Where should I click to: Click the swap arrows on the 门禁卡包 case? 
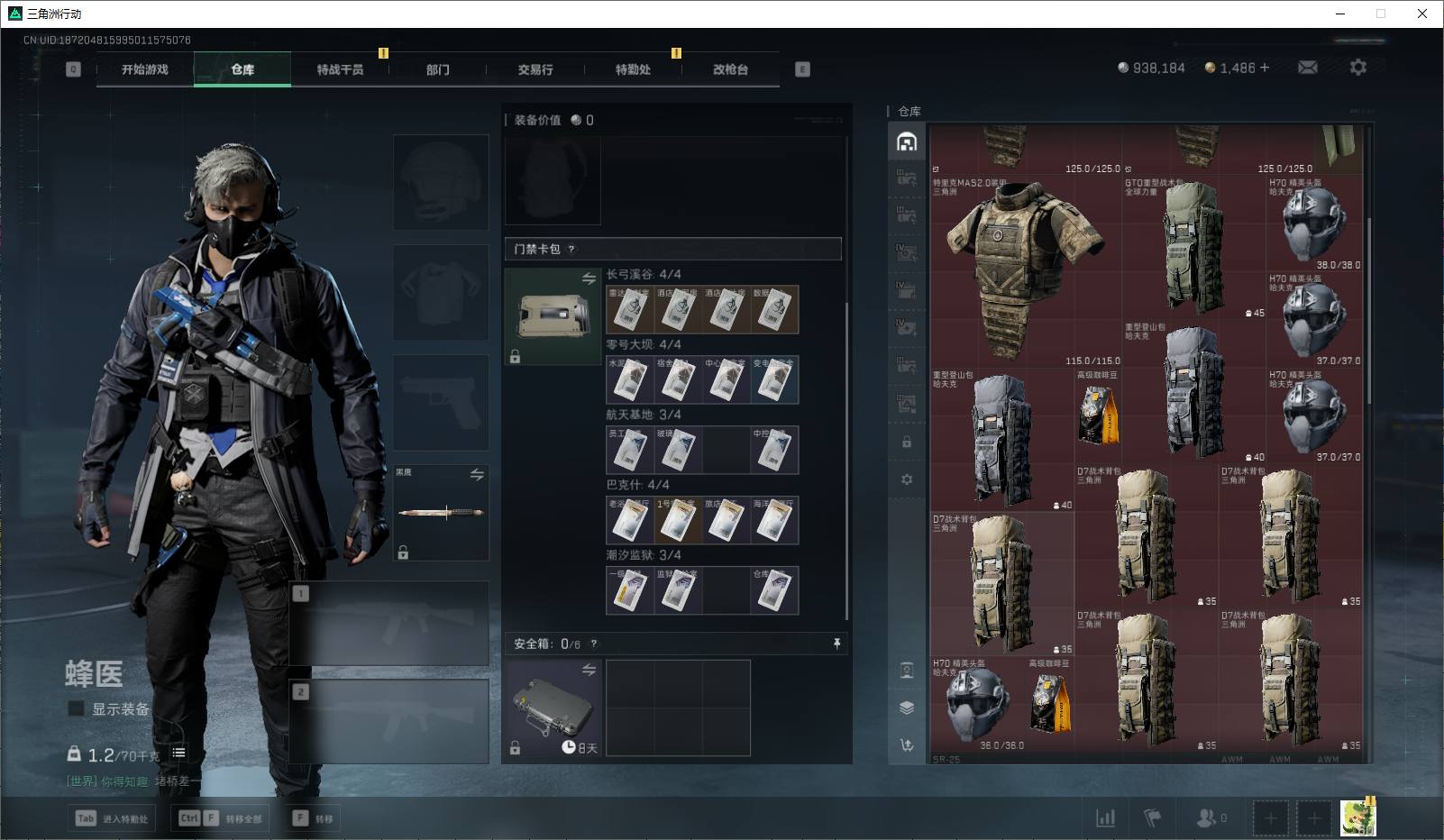[589, 278]
